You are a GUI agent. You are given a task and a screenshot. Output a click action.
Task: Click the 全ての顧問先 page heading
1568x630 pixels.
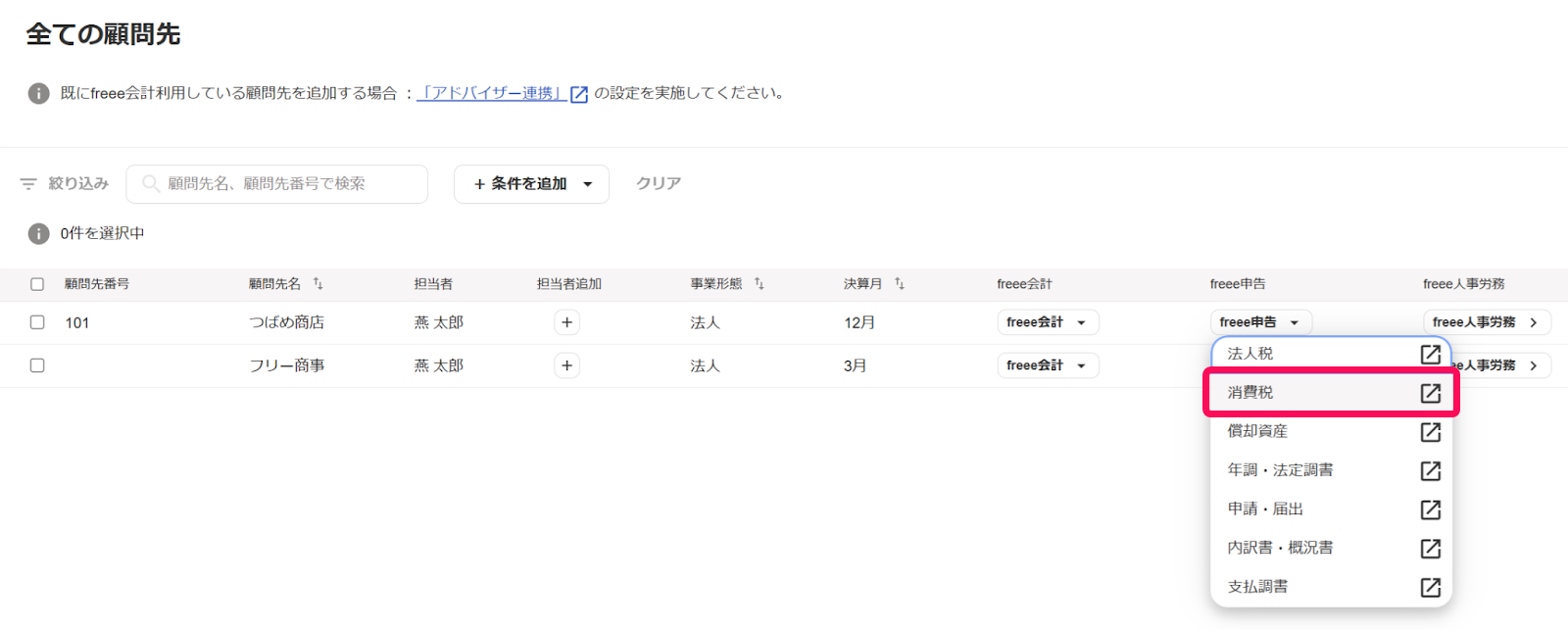(103, 34)
